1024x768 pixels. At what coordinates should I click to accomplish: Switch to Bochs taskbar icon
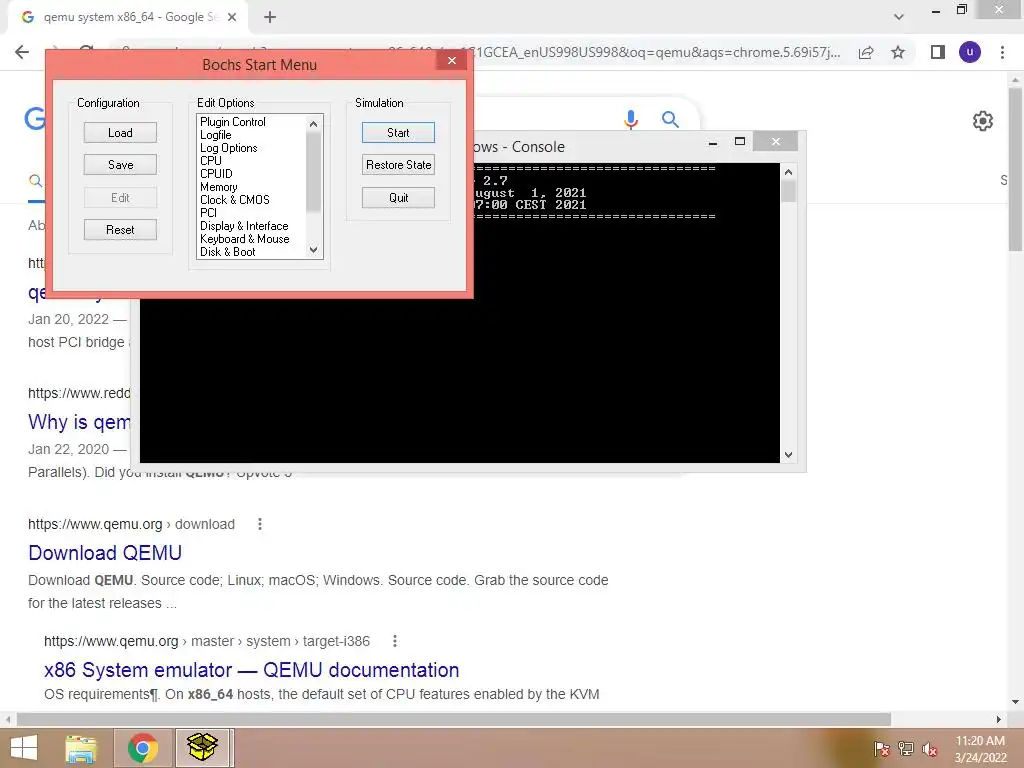point(203,748)
